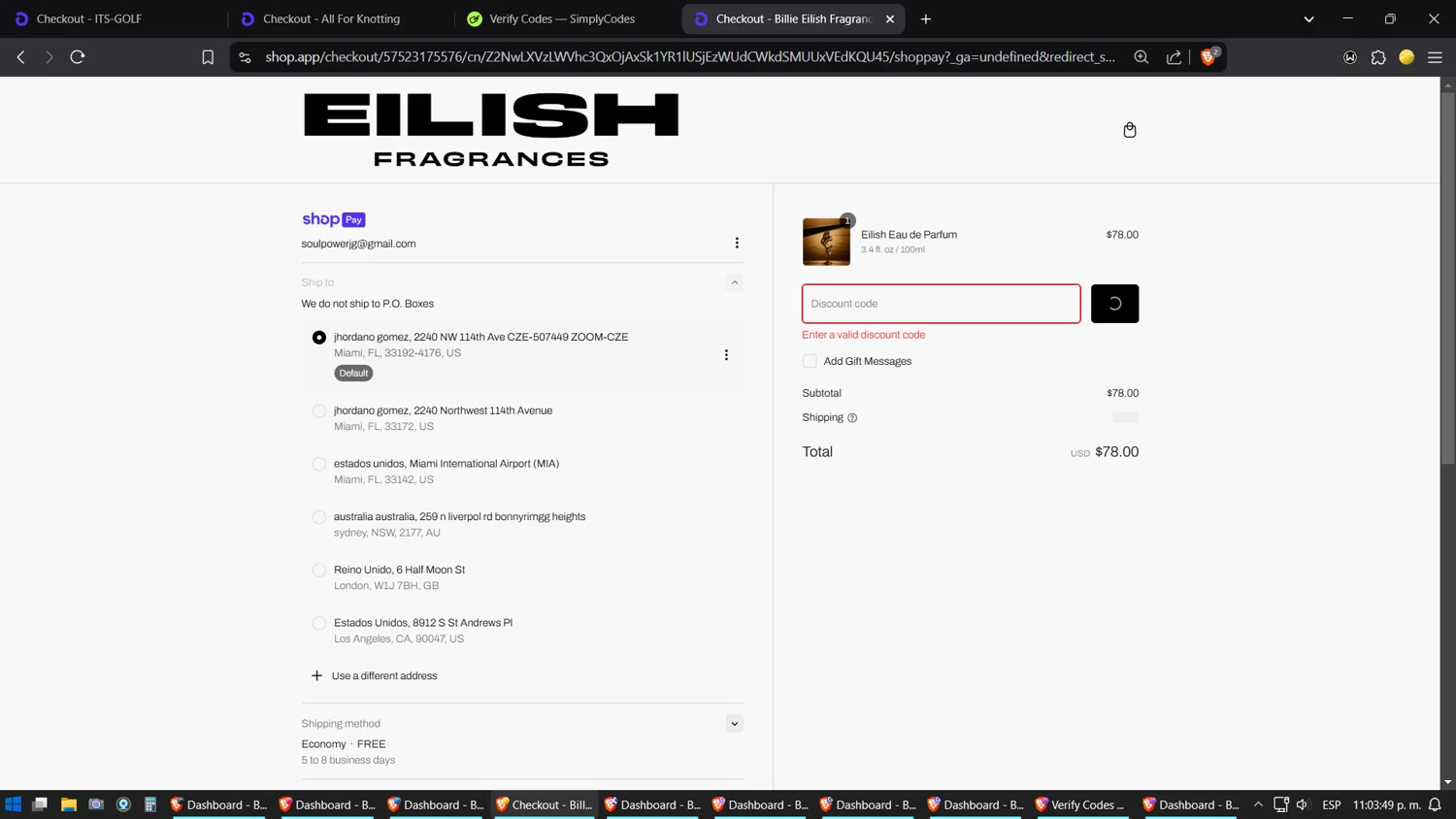Click the apply discount button
1456x819 pixels.
tap(1114, 304)
